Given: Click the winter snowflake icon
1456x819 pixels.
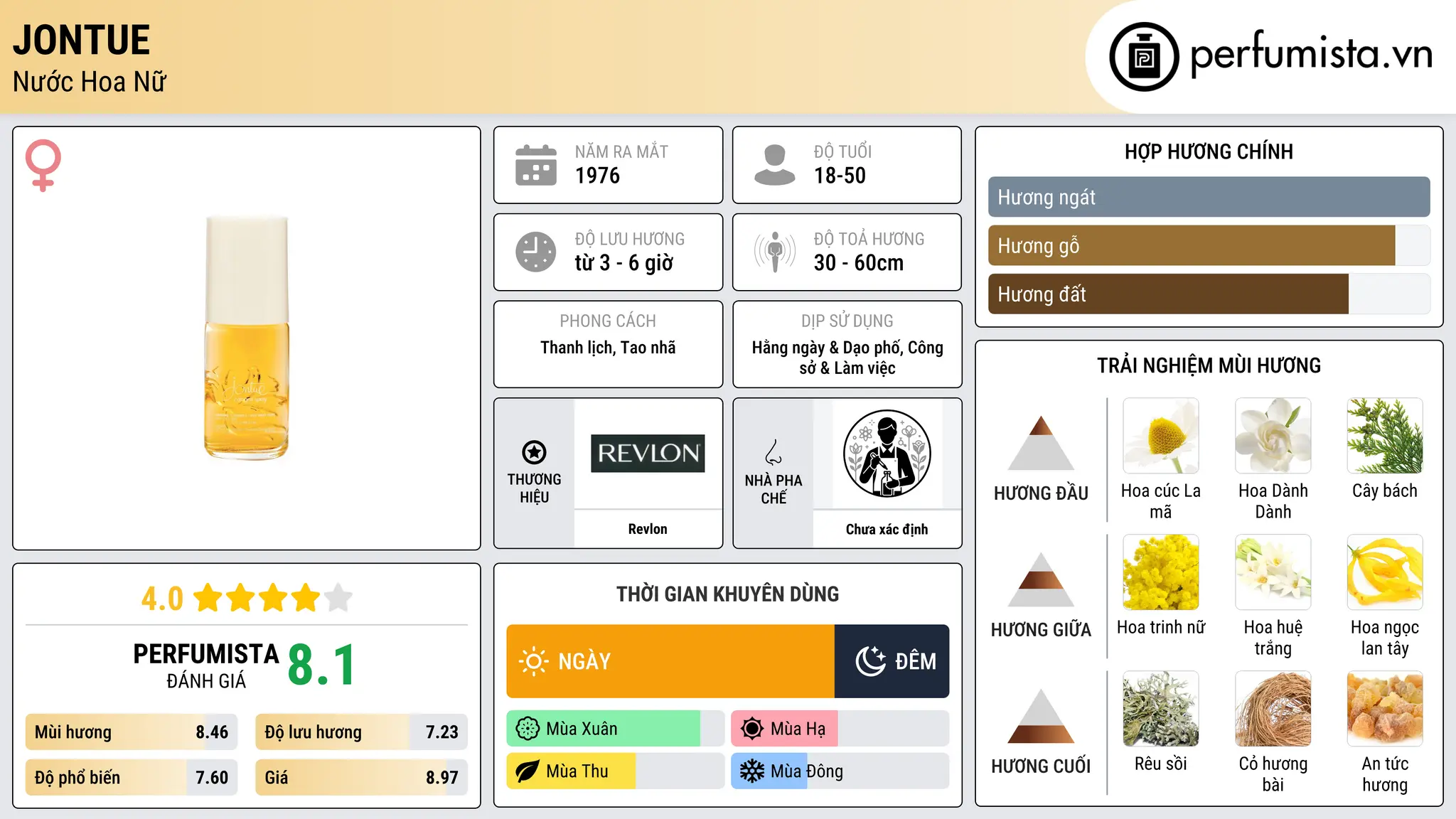Looking at the screenshot, I should click(752, 771).
